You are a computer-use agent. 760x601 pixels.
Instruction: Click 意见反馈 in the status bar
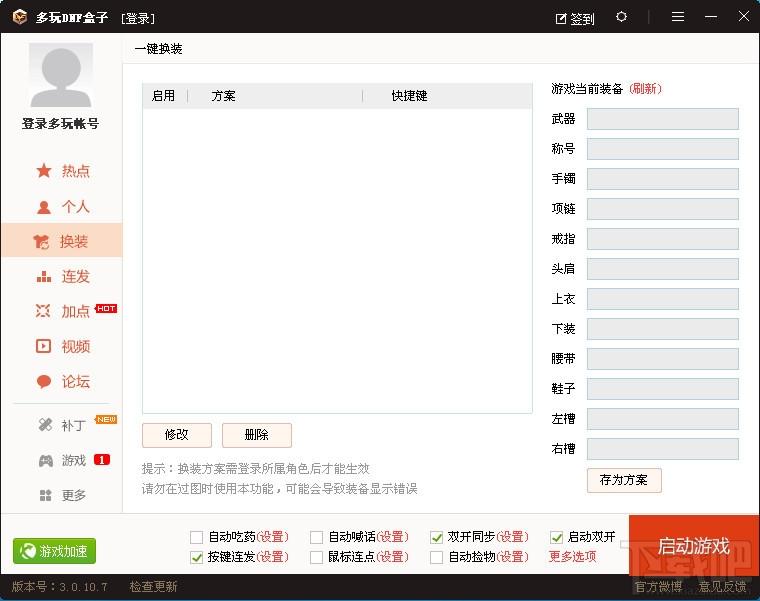pyautogui.click(x=722, y=587)
